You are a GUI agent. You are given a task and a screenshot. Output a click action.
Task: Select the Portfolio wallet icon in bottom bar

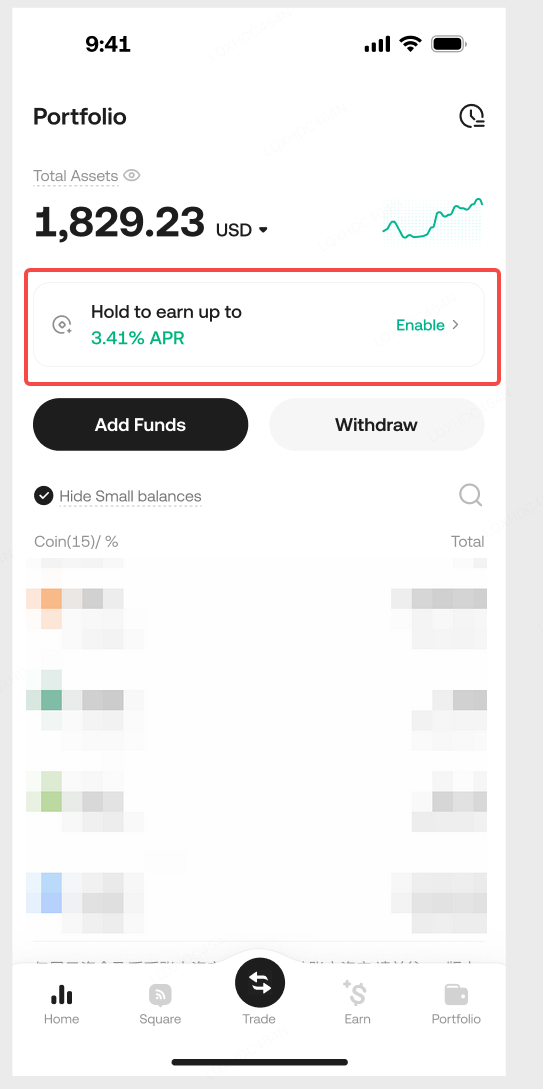coord(456,995)
